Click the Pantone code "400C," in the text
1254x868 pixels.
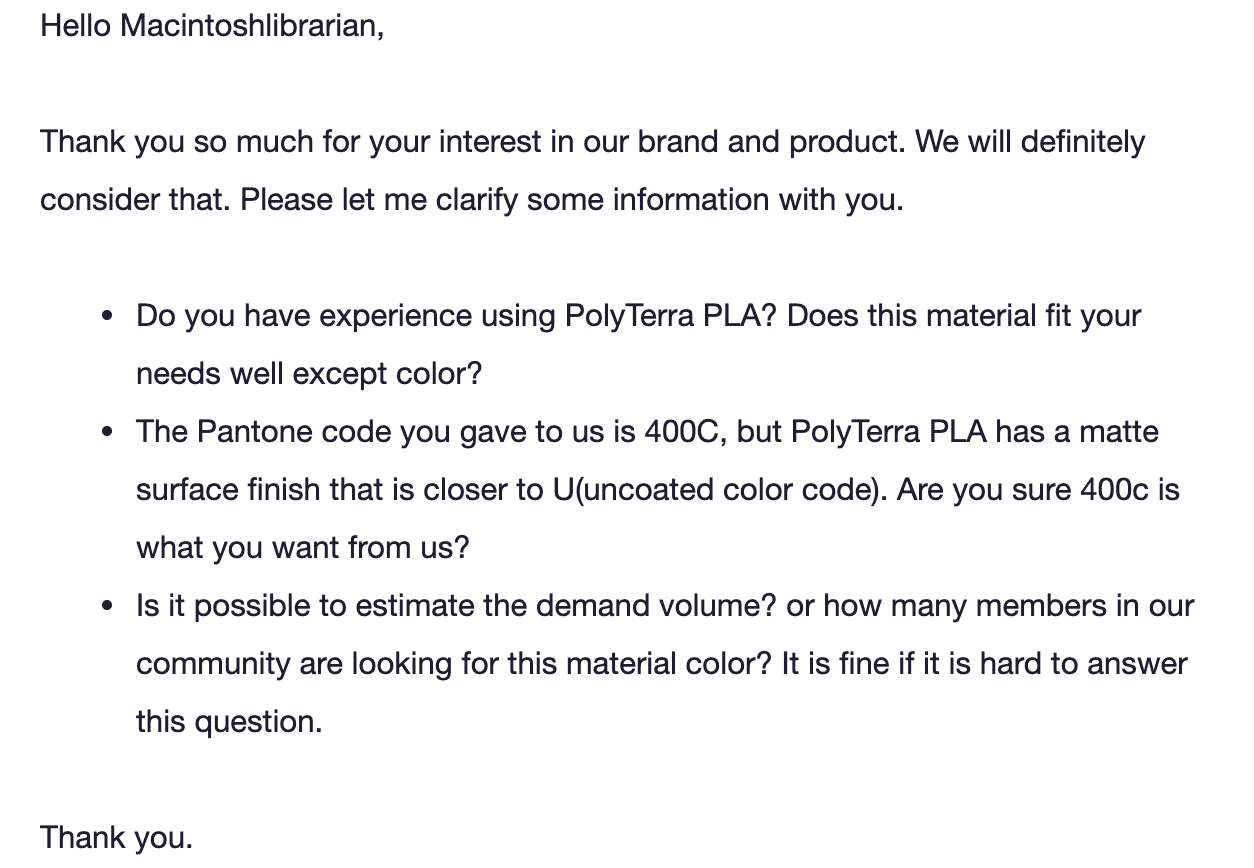[691, 432]
